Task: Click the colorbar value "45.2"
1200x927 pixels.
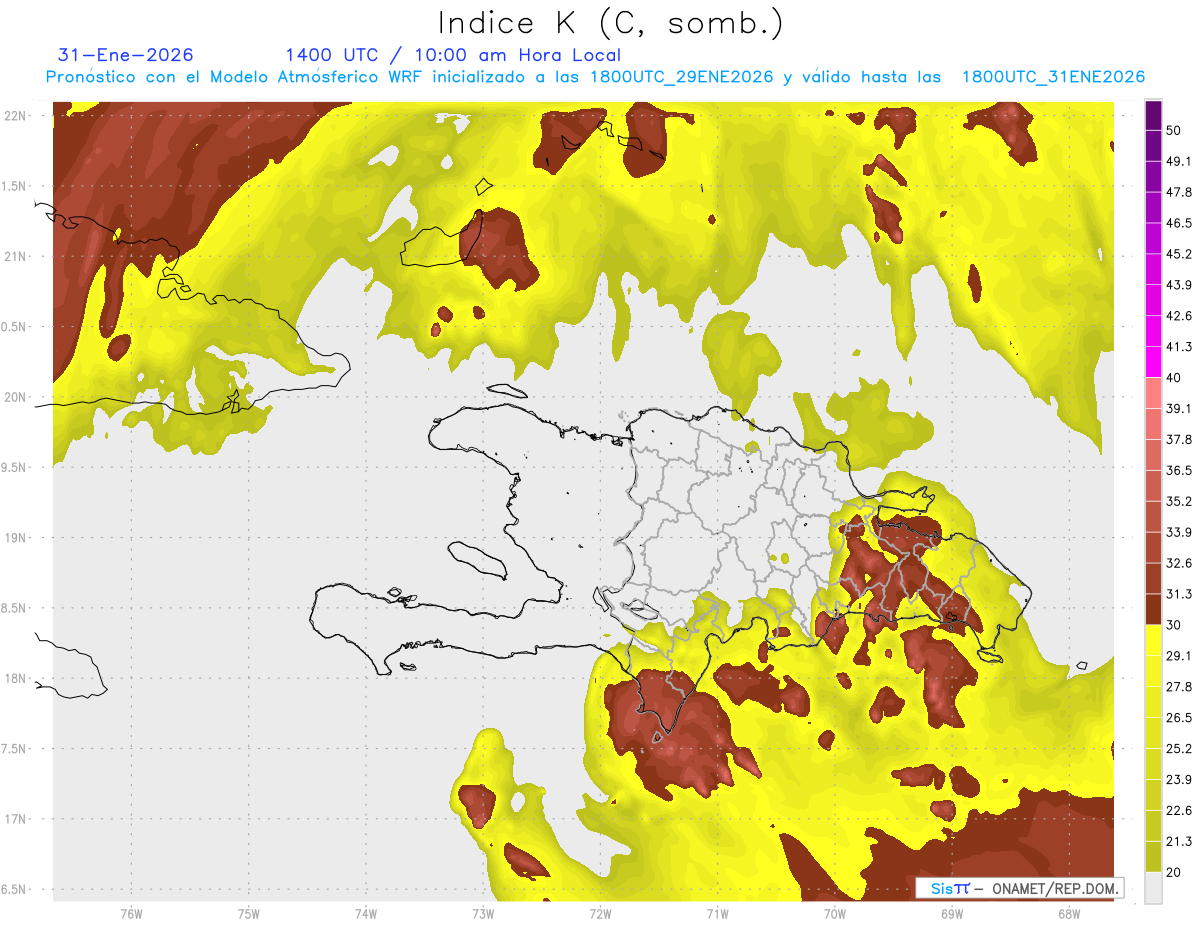Action: point(1179,254)
